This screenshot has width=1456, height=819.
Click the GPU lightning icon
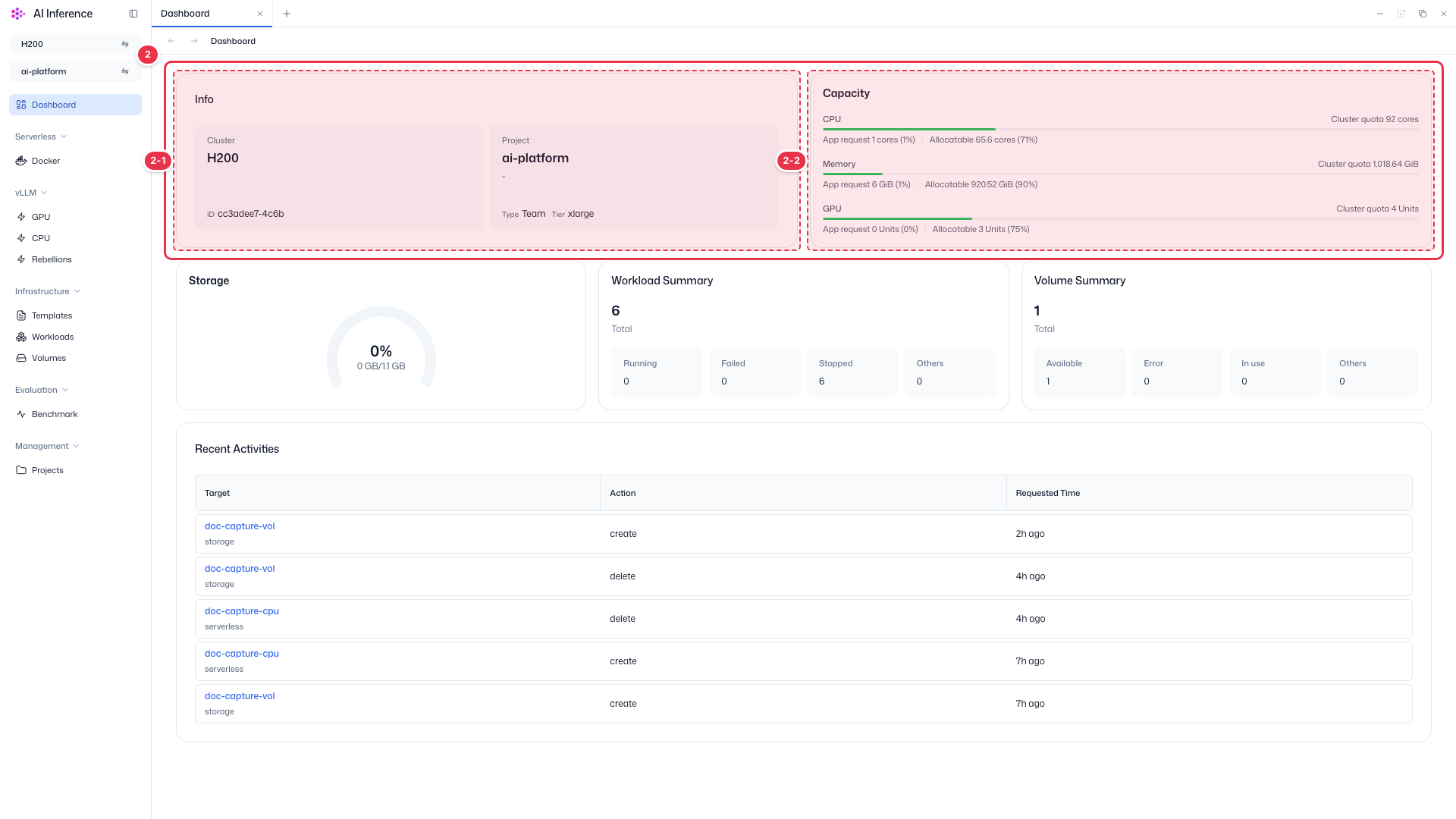tap(21, 217)
